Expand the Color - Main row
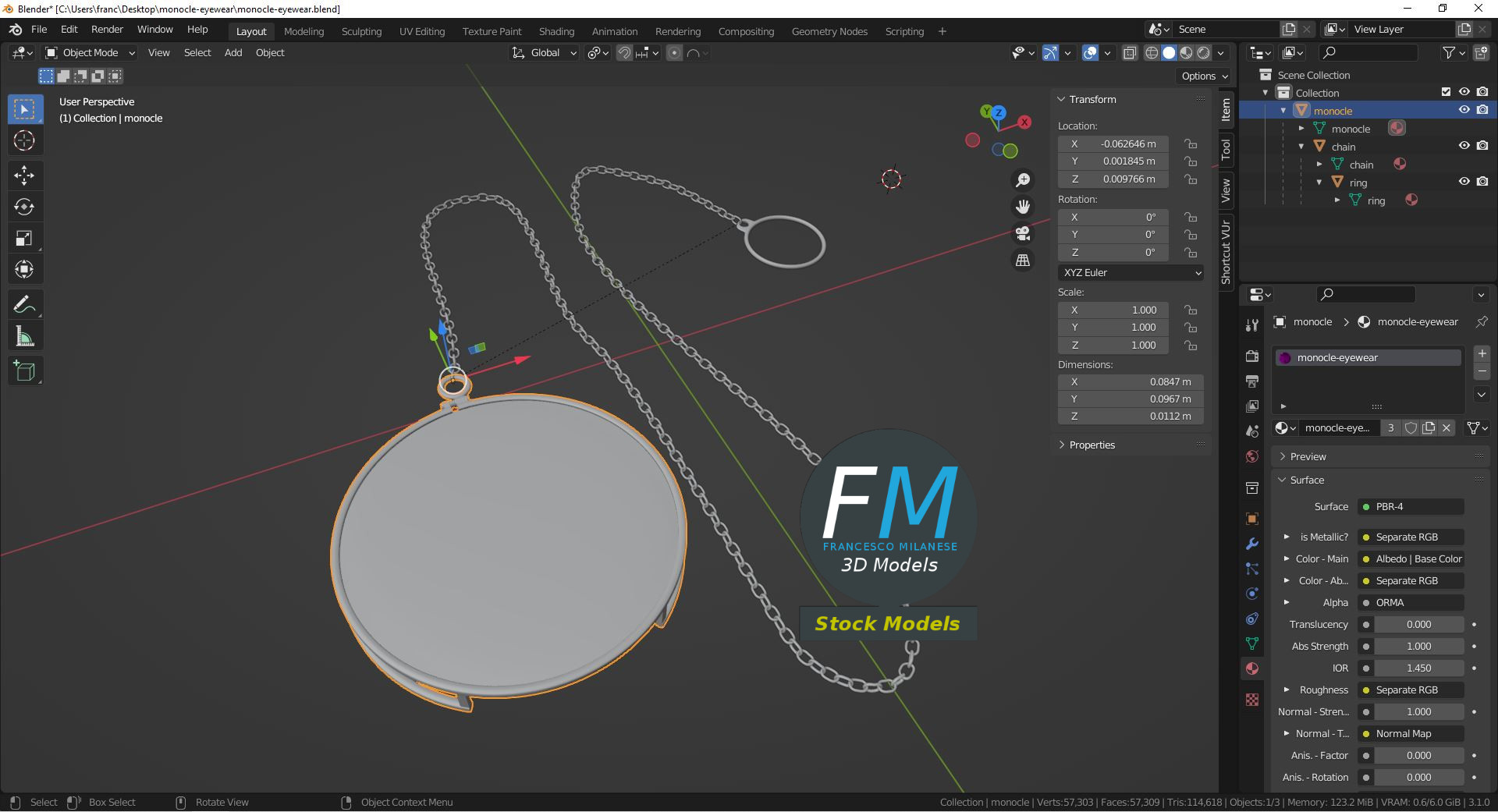Screen dimensions: 1498x812 click(1287, 558)
